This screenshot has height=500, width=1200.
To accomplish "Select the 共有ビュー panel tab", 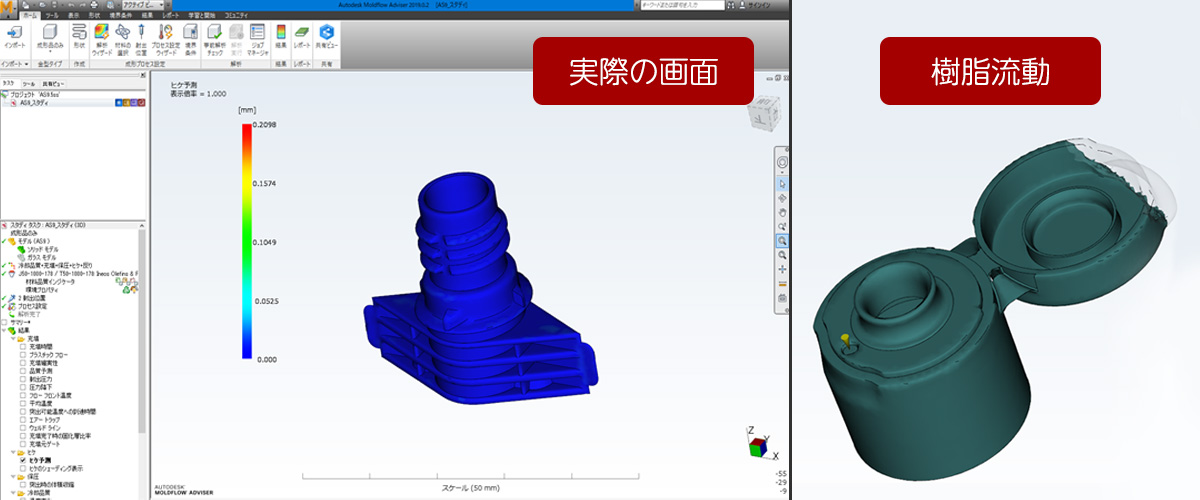I will [x=53, y=83].
